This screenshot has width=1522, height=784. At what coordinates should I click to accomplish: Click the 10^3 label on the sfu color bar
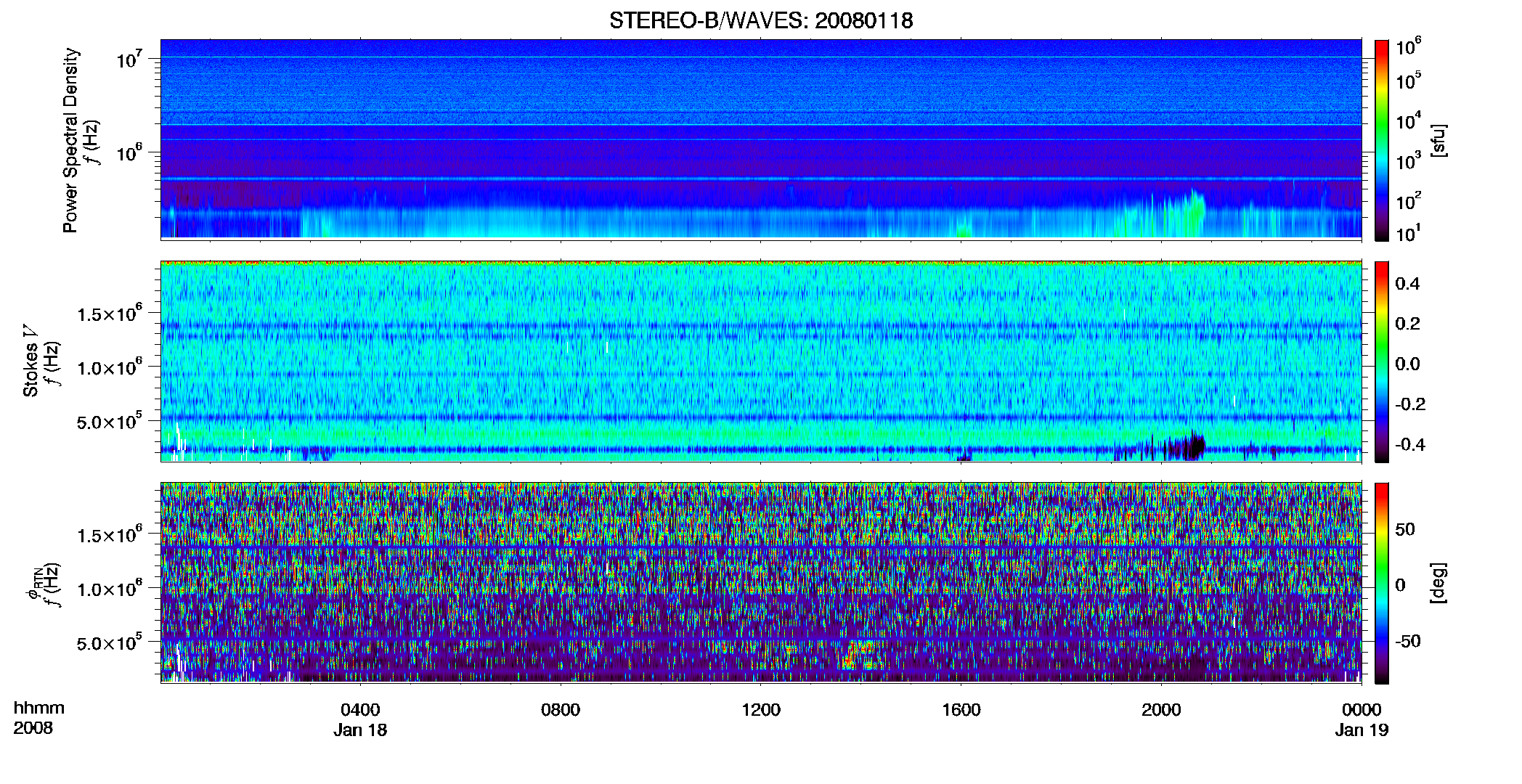tap(1408, 161)
